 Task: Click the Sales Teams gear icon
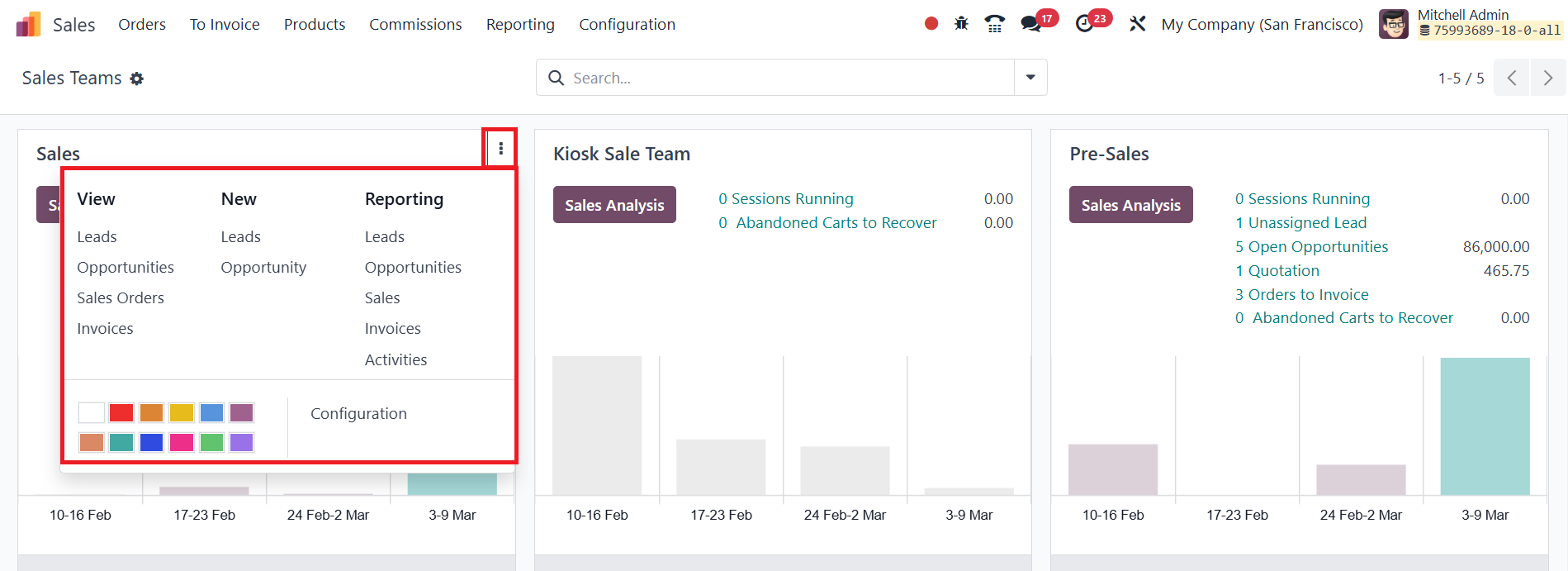(137, 79)
